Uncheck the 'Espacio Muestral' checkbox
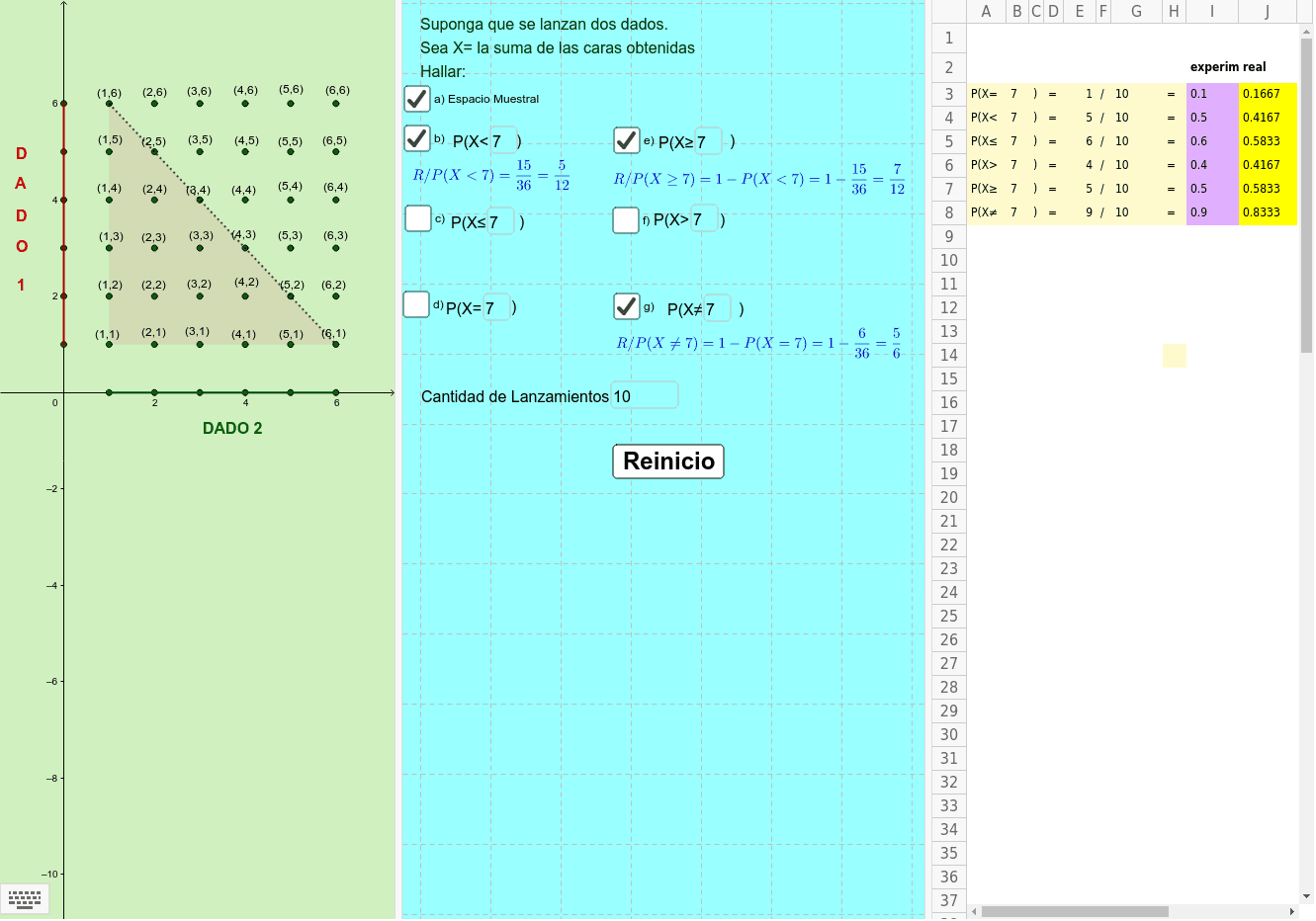The height and width of the screenshot is (921, 1316). (416, 98)
